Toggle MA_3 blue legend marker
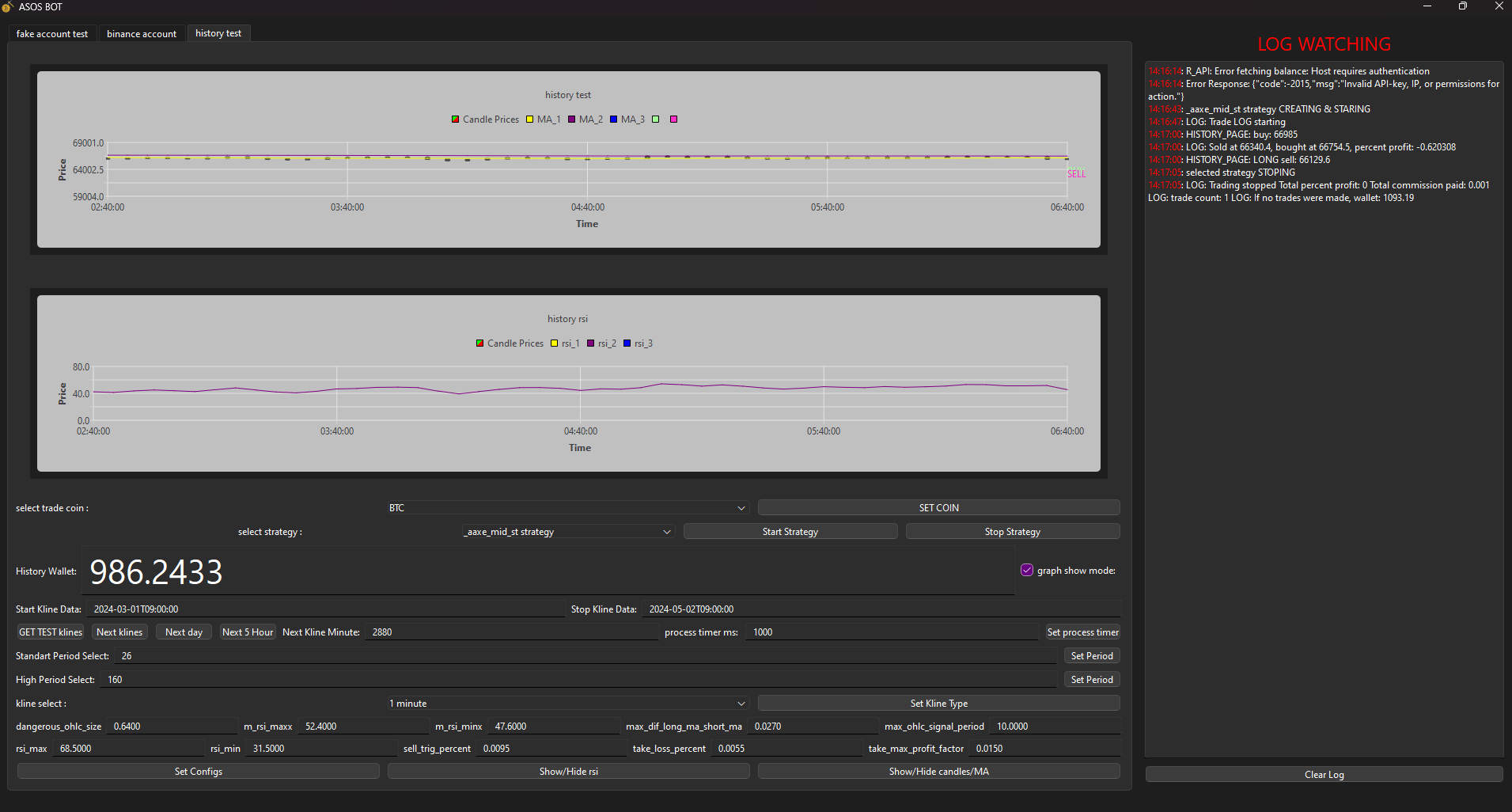The height and width of the screenshot is (812, 1512). tap(614, 120)
